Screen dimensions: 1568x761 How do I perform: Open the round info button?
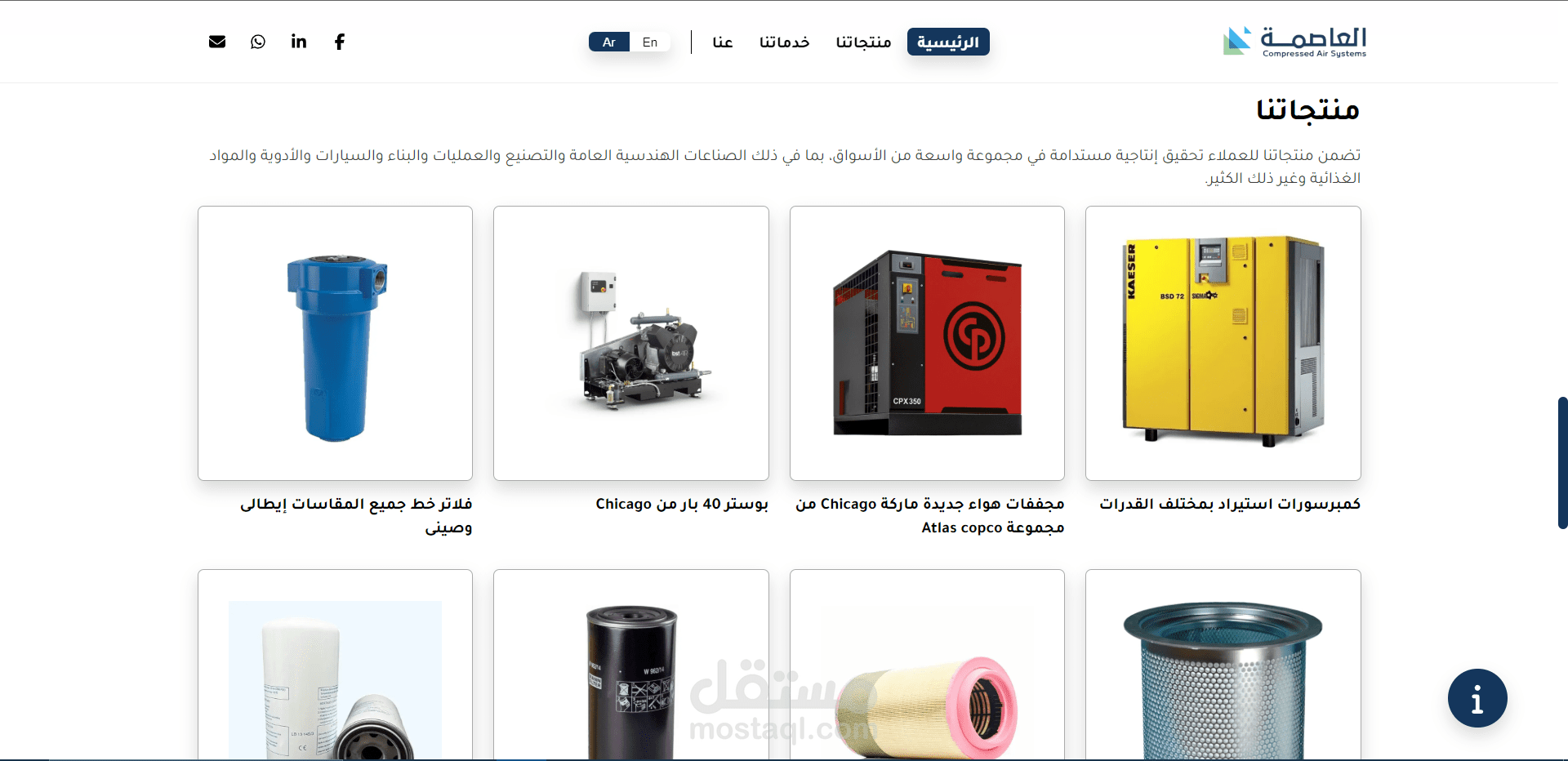[x=1477, y=698]
